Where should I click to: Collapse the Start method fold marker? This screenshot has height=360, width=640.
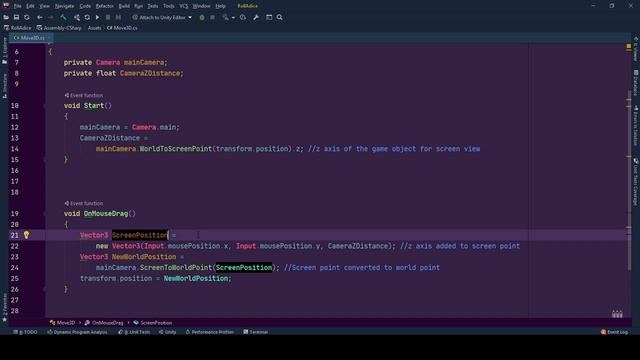point(44,106)
